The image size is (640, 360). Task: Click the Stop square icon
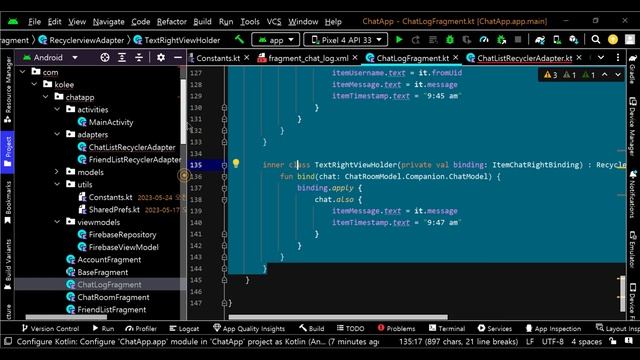[518, 40]
